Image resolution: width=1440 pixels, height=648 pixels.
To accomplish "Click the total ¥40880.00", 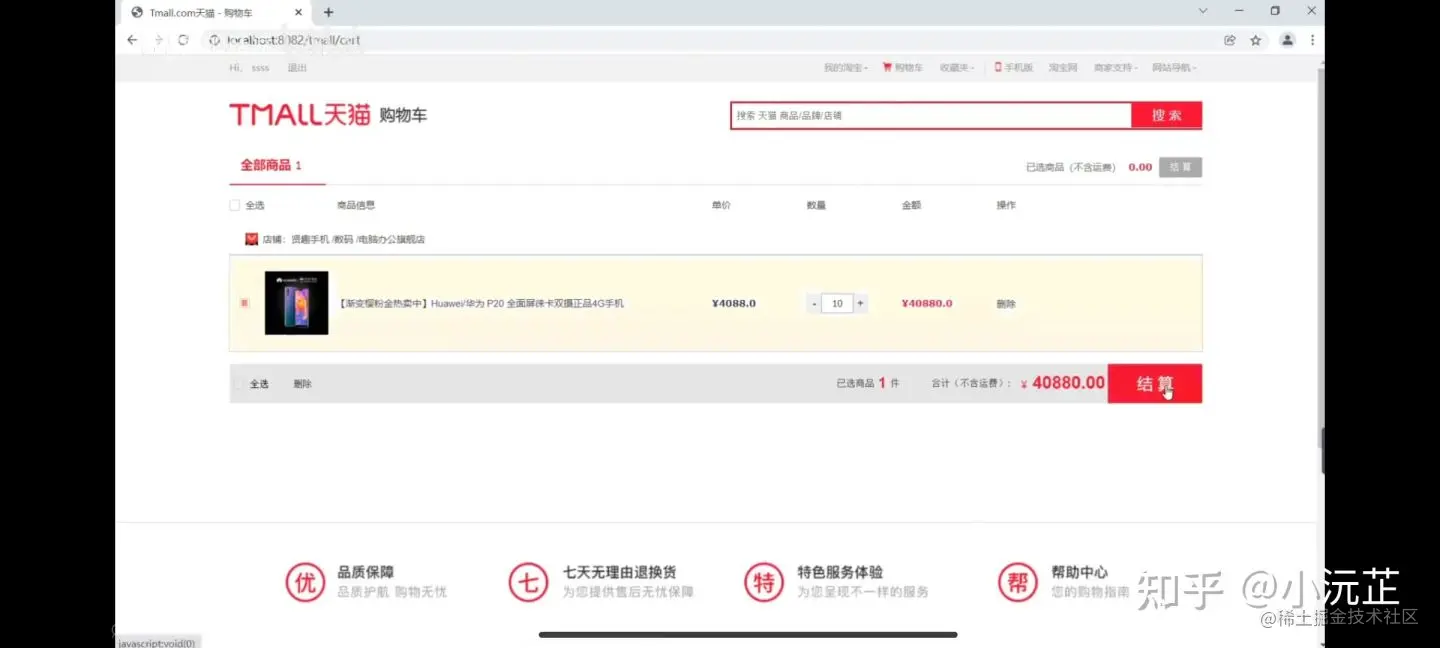I will click(1063, 383).
